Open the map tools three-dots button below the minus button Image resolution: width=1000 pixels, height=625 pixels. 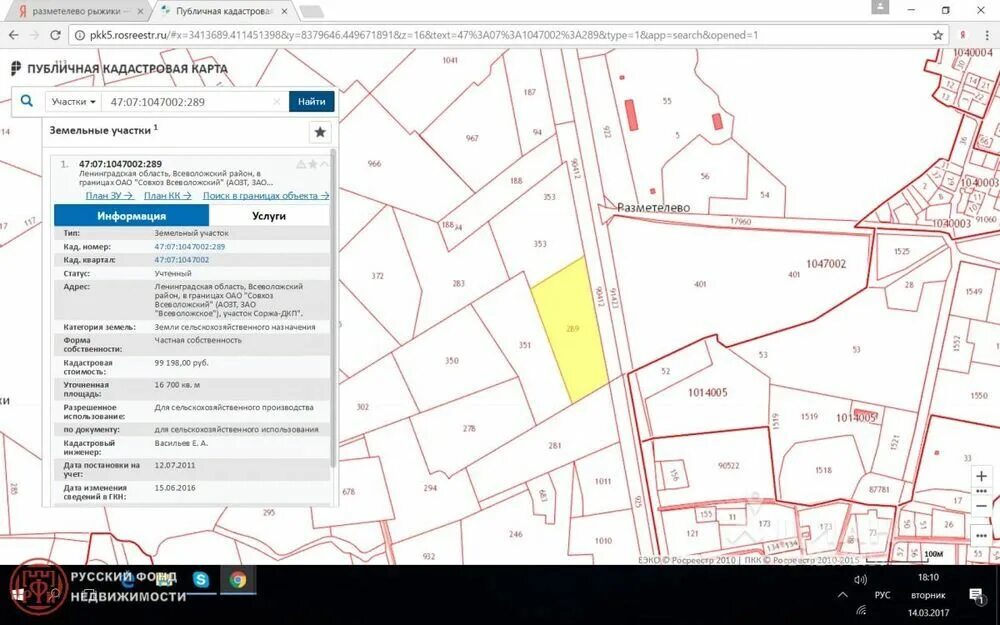(982, 535)
